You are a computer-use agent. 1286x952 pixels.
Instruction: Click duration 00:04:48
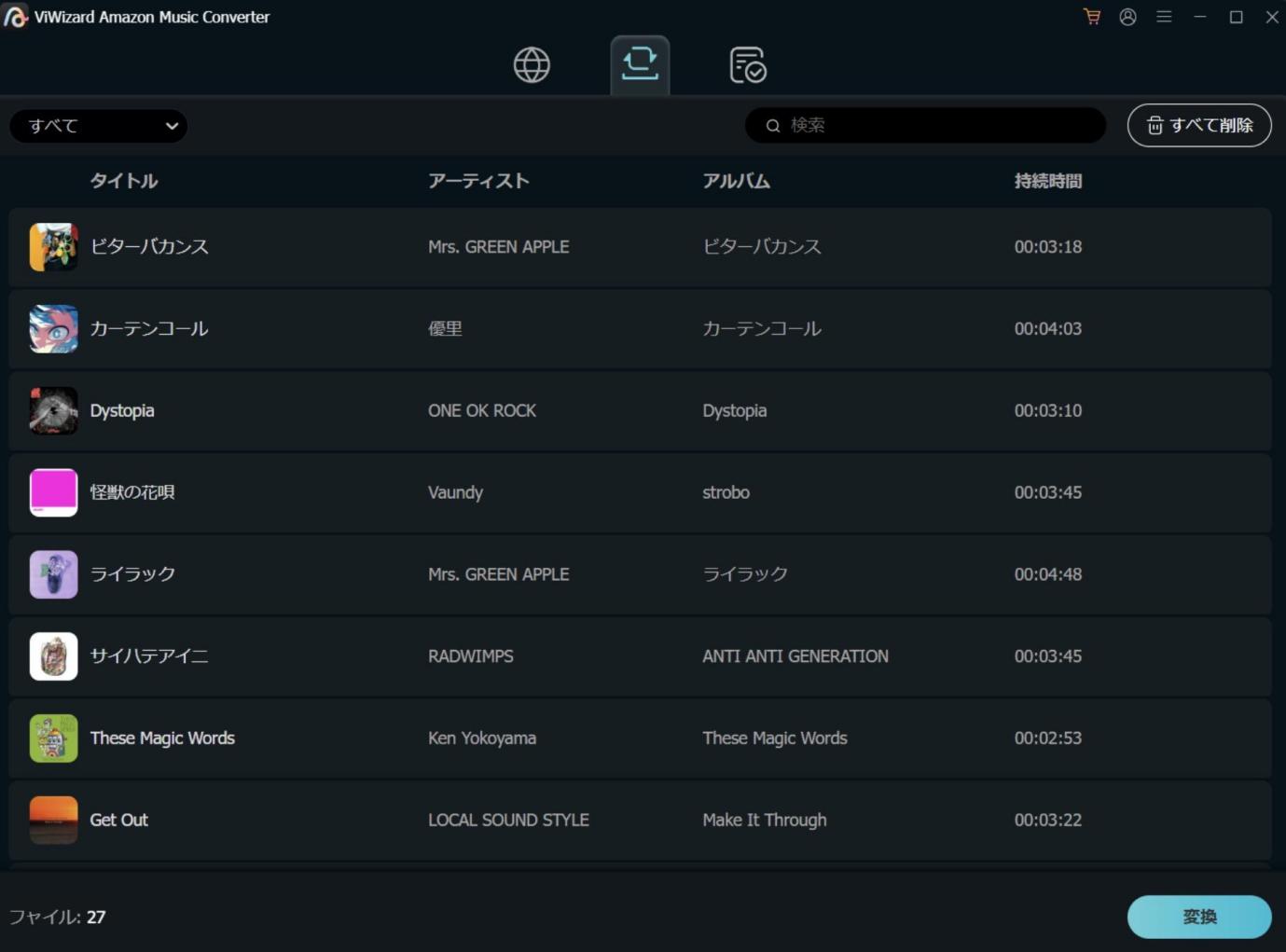[x=1048, y=574]
